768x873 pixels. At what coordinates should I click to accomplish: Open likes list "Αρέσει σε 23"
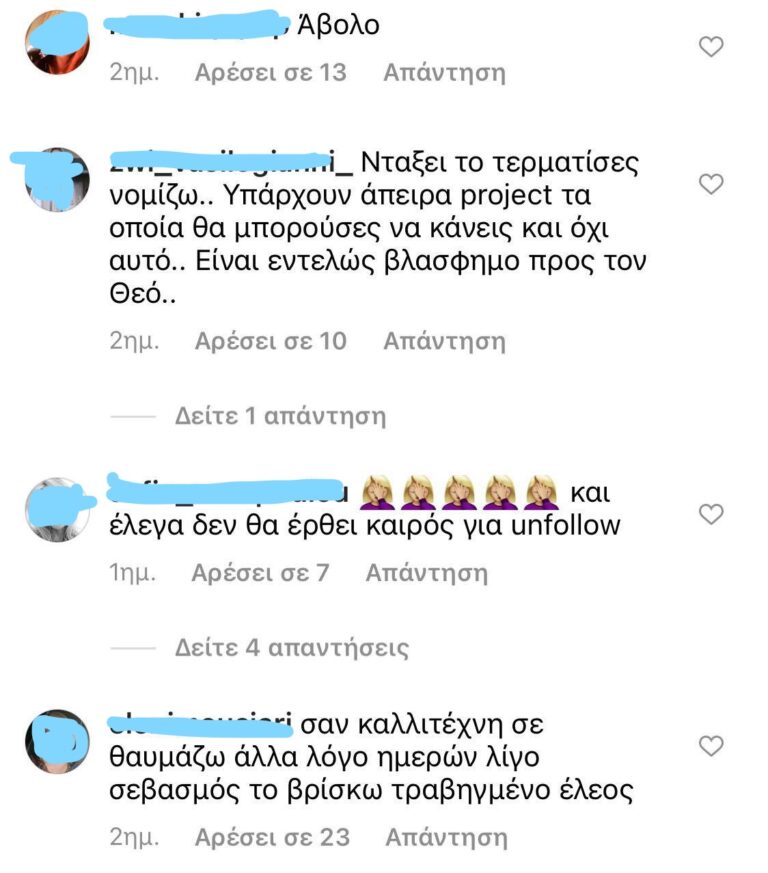(x=272, y=837)
